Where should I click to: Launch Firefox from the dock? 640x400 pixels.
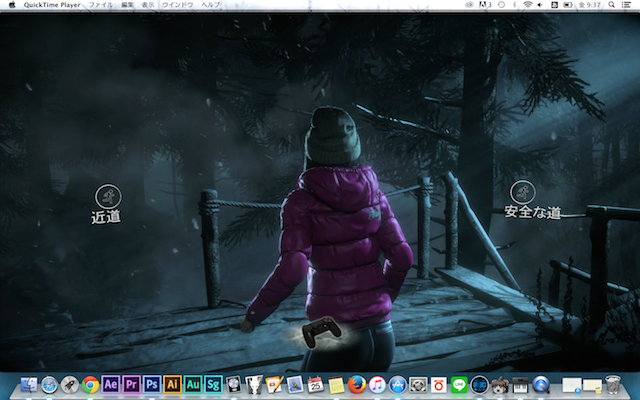coord(356,384)
